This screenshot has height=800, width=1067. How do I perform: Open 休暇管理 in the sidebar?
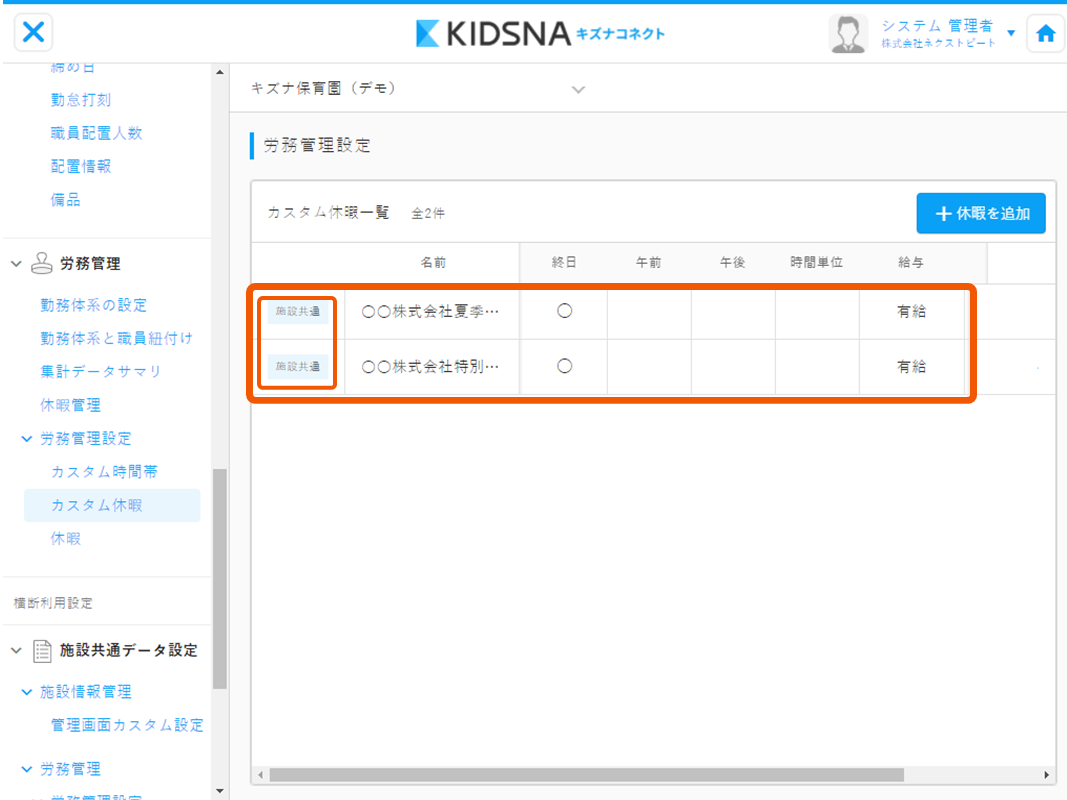pyautogui.click(x=70, y=405)
